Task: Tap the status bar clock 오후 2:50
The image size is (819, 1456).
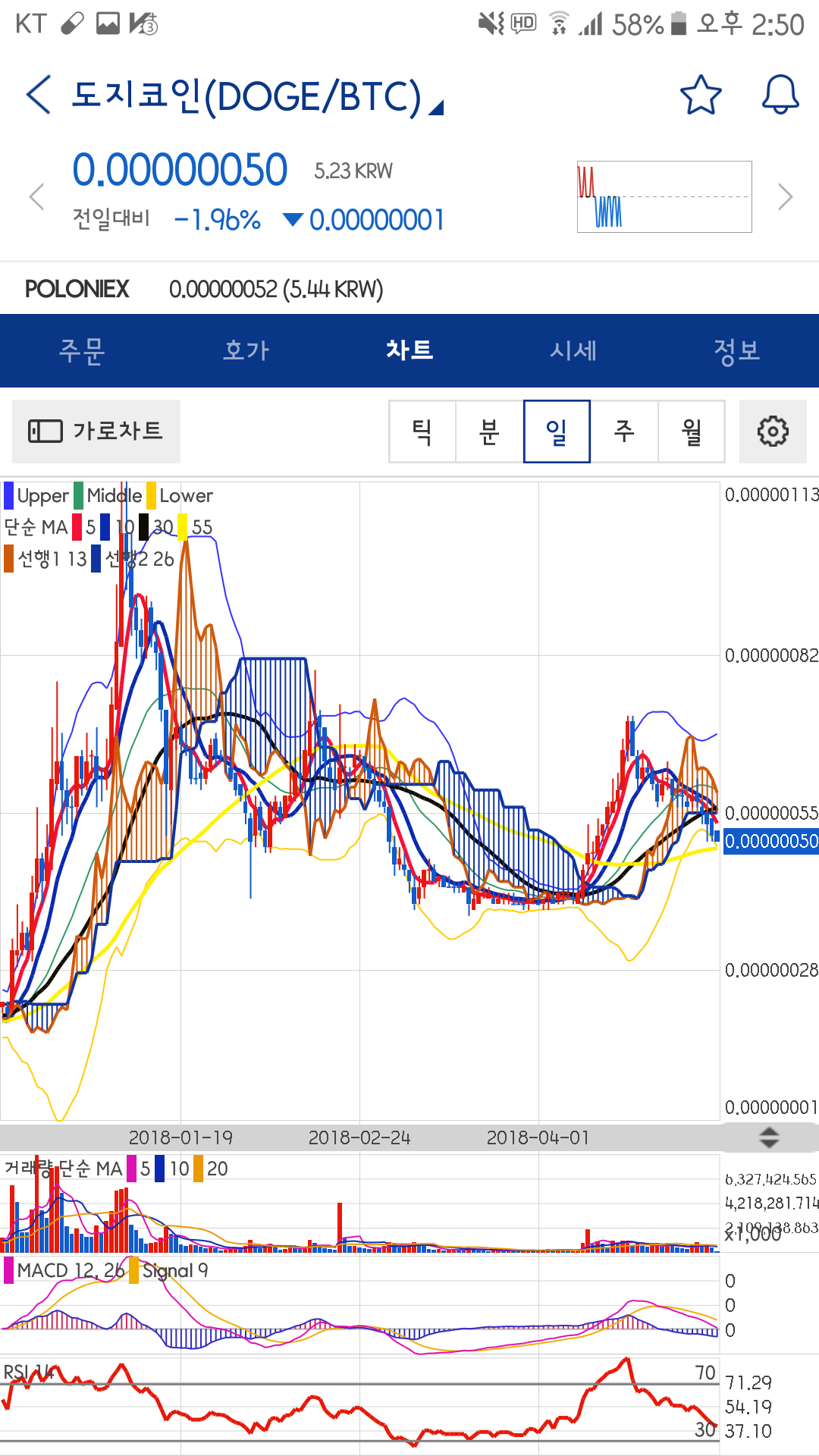Action: click(x=751, y=24)
